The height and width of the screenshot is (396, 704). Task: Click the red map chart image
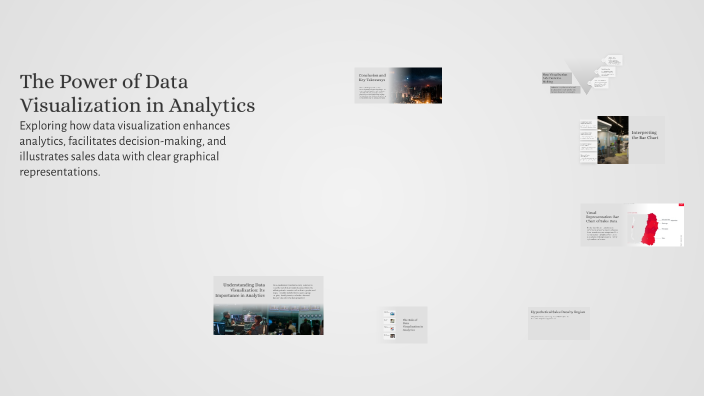pos(655,224)
